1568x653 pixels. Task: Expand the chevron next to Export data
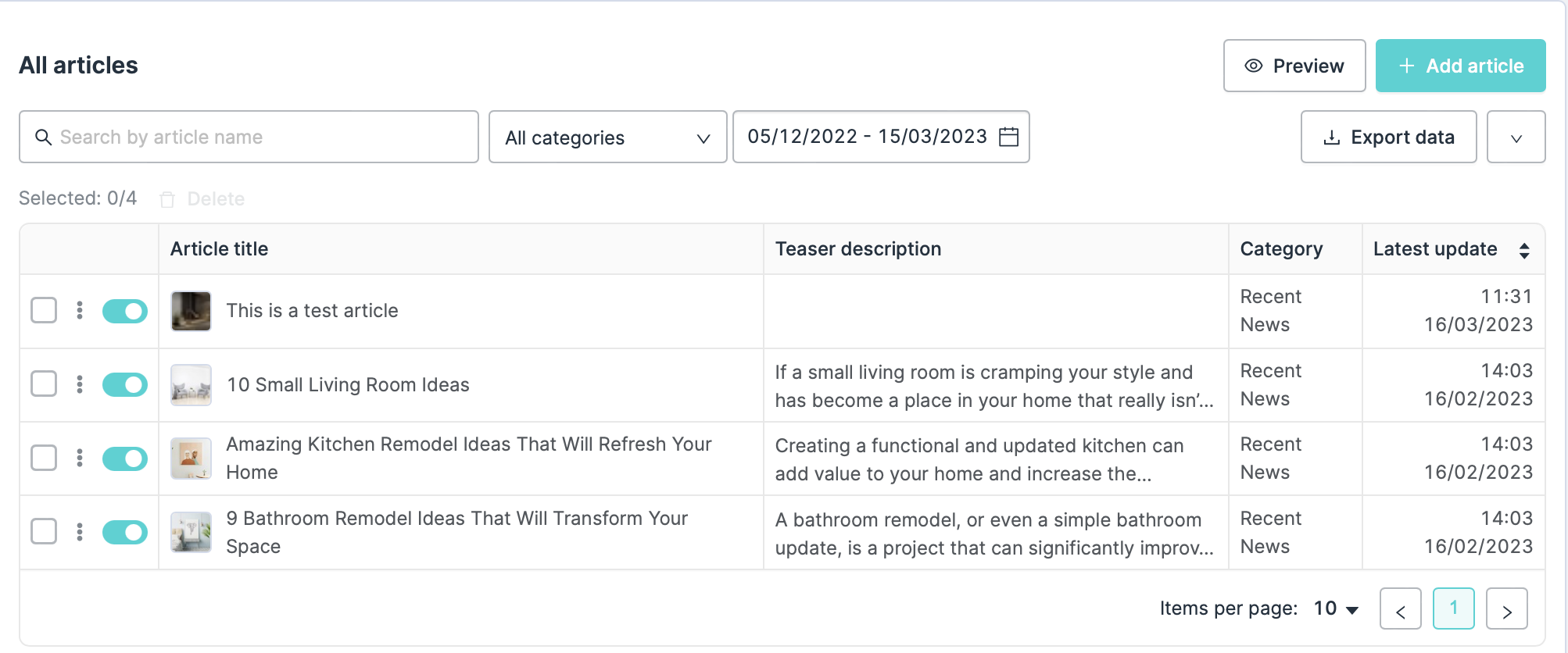click(1516, 137)
